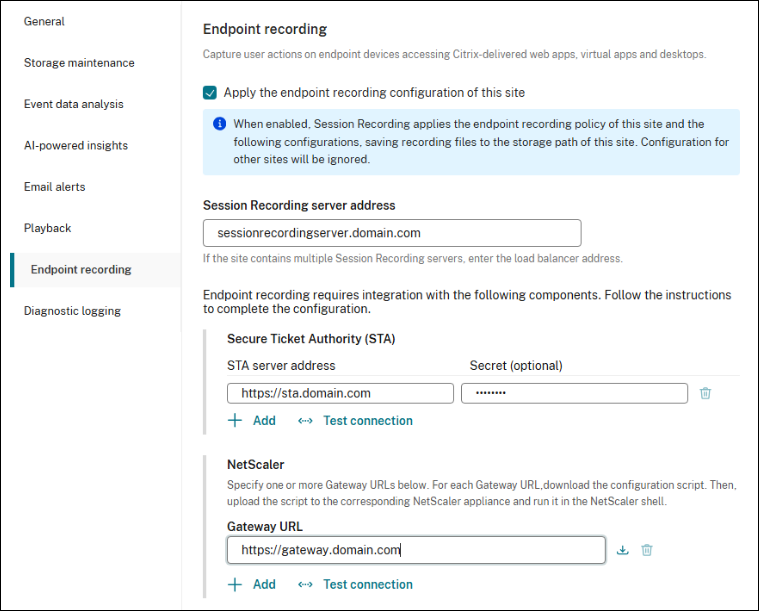Uncheck Apply the endpoint recording configuration checkbox
Screen dimensions: 759x611
[210, 92]
